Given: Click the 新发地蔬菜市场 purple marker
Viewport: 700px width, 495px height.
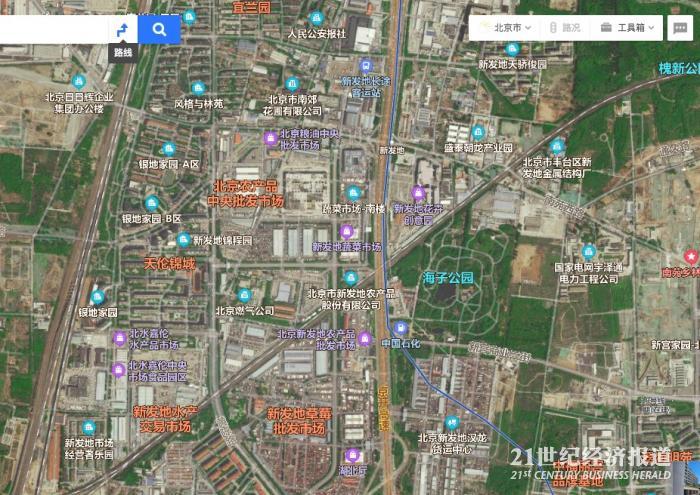Looking at the screenshot, I should [x=346, y=232].
